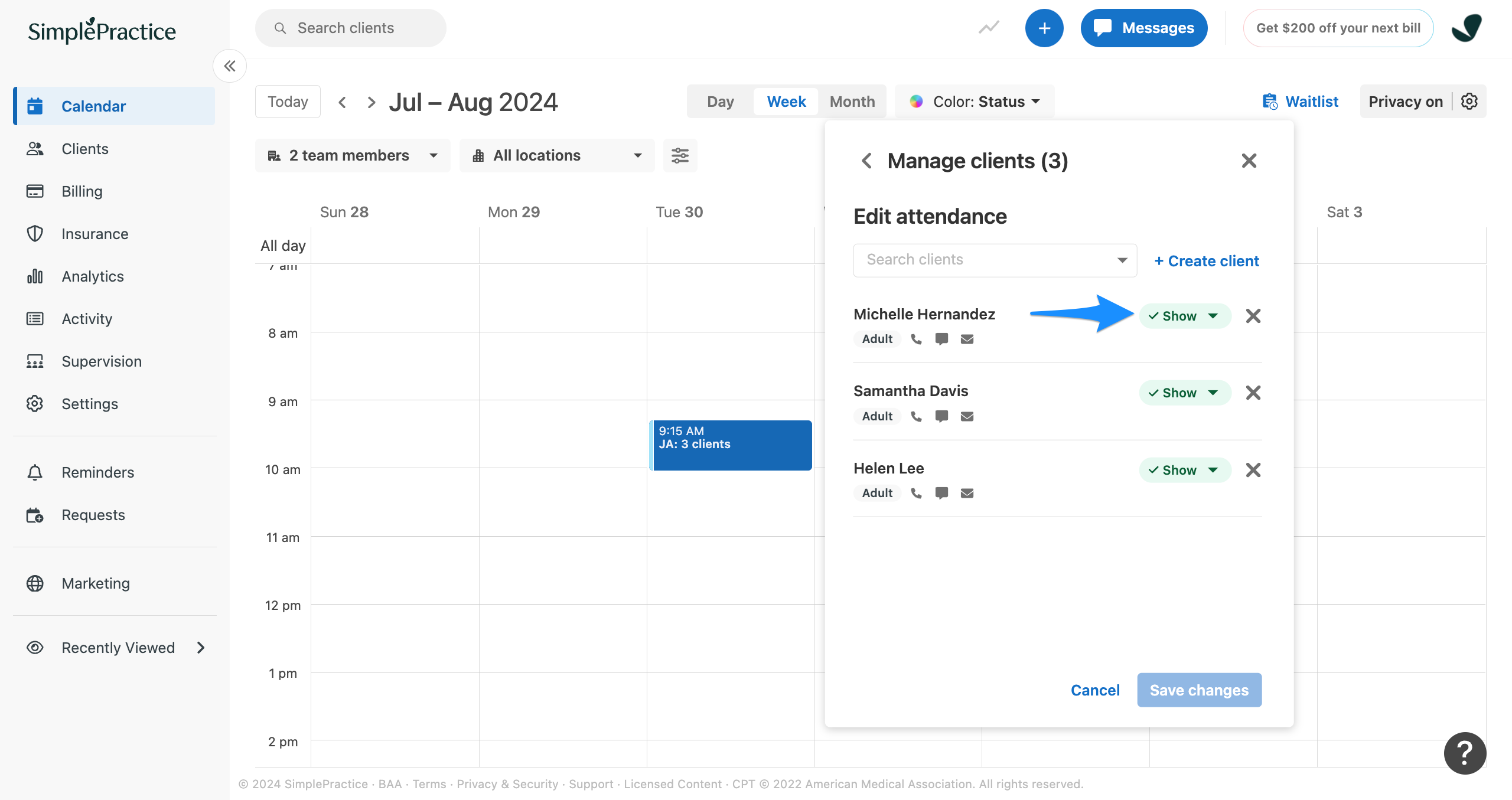Click Get $200 off your next bill
Screen dimensions: 1512x800
pyautogui.click(x=1338, y=28)
